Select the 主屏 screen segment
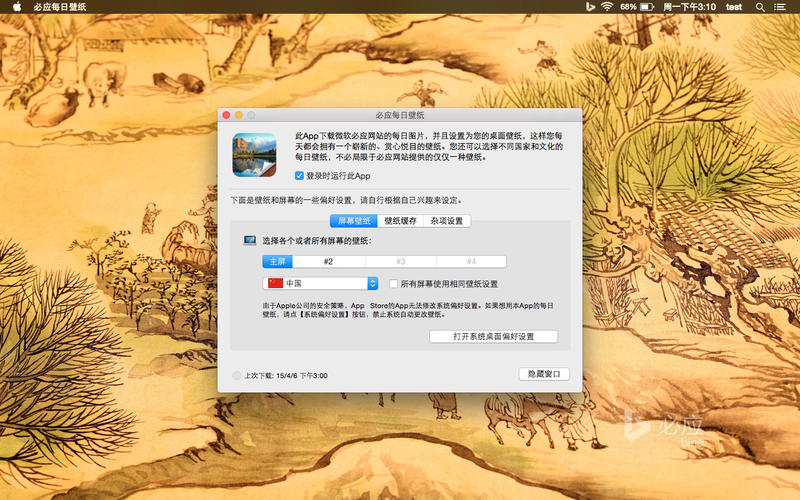Viewport: 800px width, 500px height. click(278, 262)
